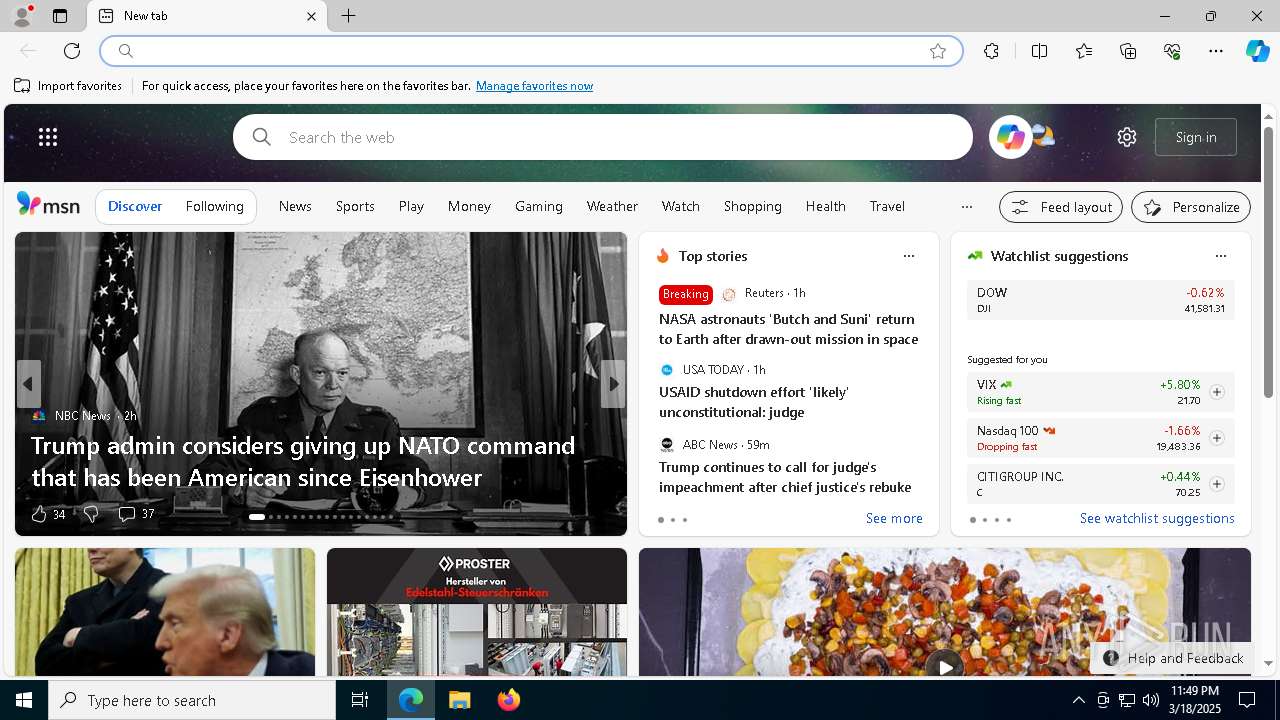Viewport: 1280px width, 720px height.
Task: Open page settings gear icon
Action: click(1127, 137)
